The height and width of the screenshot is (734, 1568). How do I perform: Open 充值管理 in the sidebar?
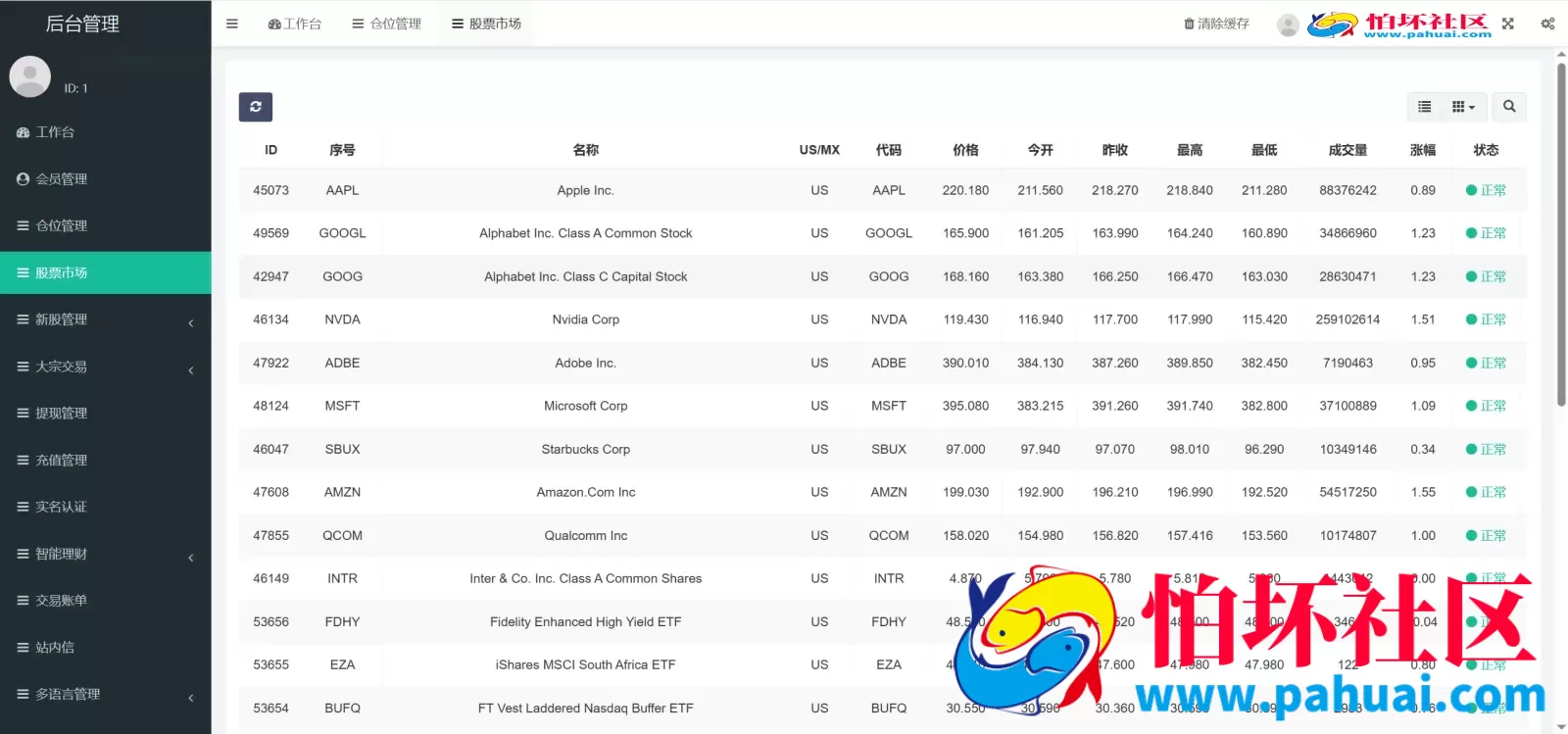(106, 460)
